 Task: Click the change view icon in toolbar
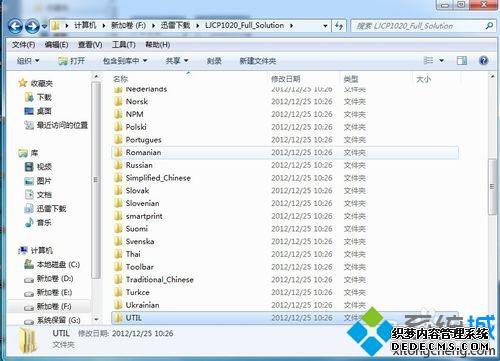point(428,61)
